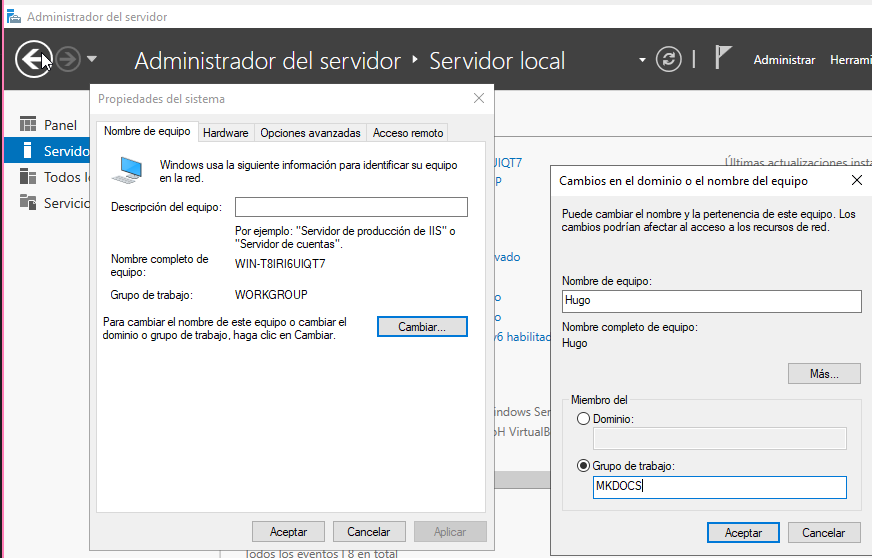
Task: Switch to Opciones avanzadas tab
Action: [310, 133]
